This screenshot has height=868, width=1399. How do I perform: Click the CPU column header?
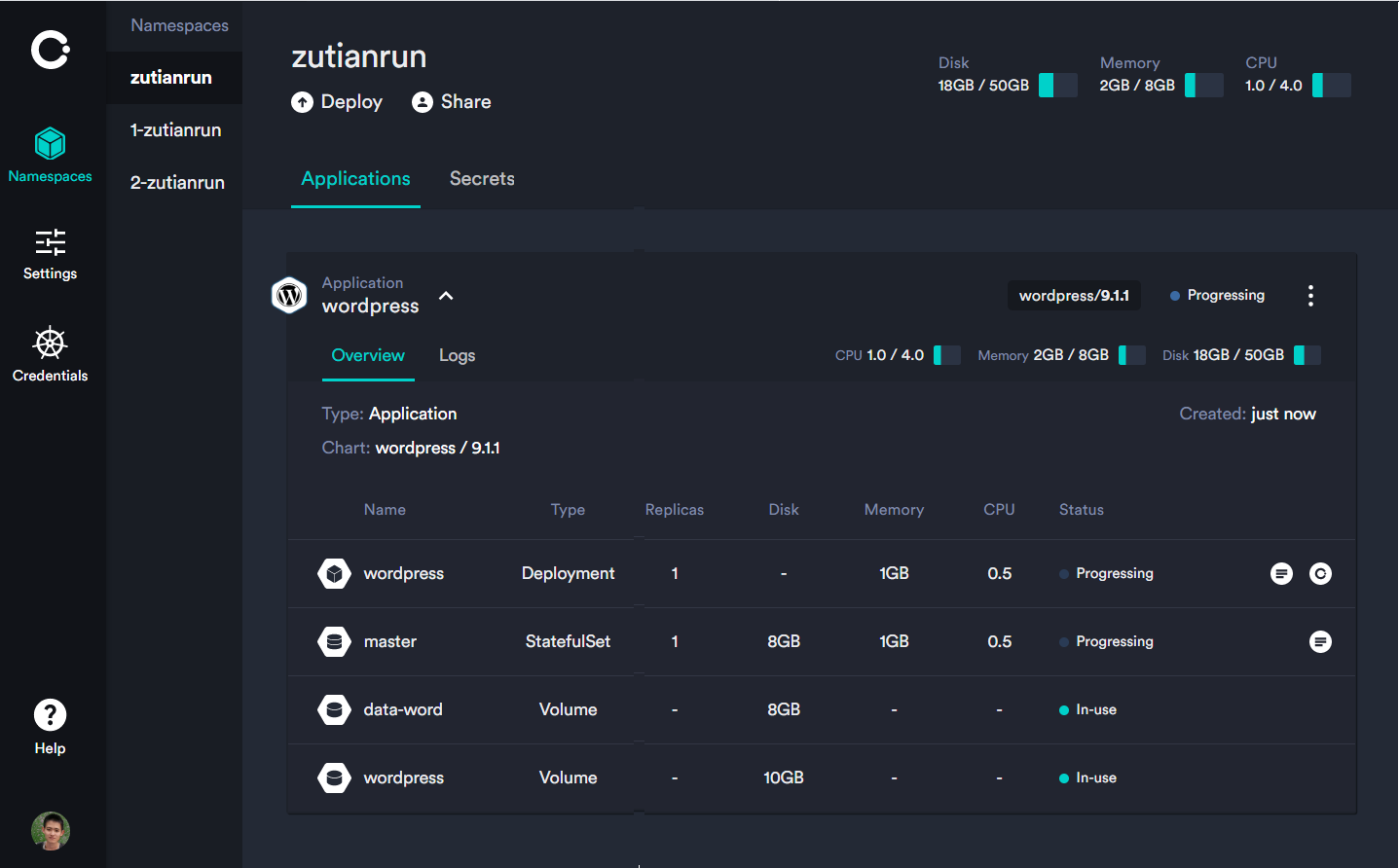point(999,510)
